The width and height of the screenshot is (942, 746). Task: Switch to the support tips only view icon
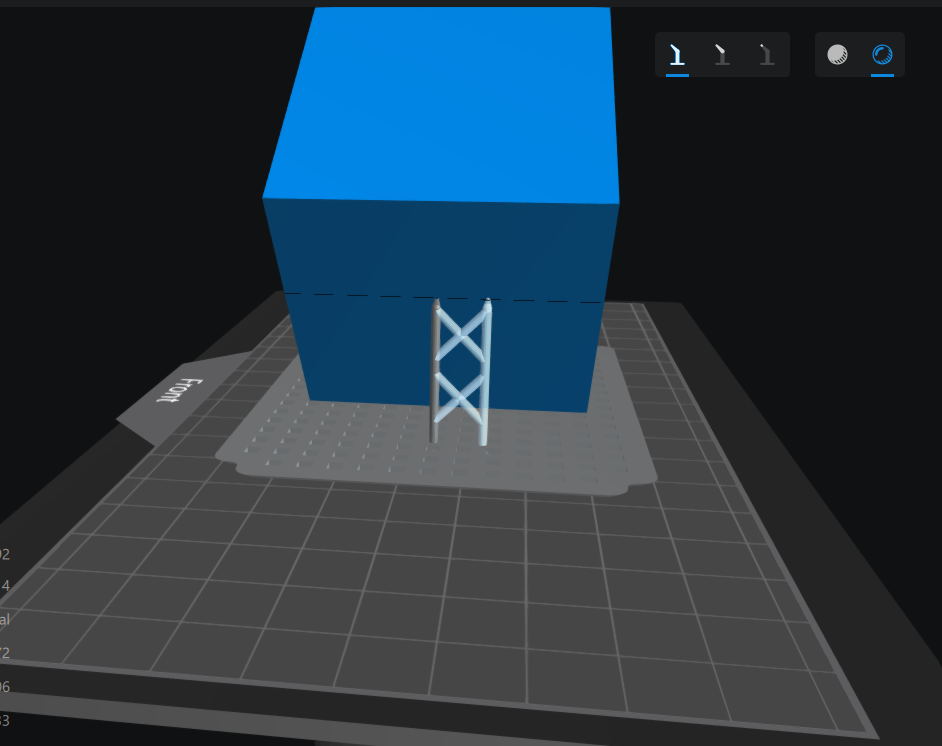(721, 55)
